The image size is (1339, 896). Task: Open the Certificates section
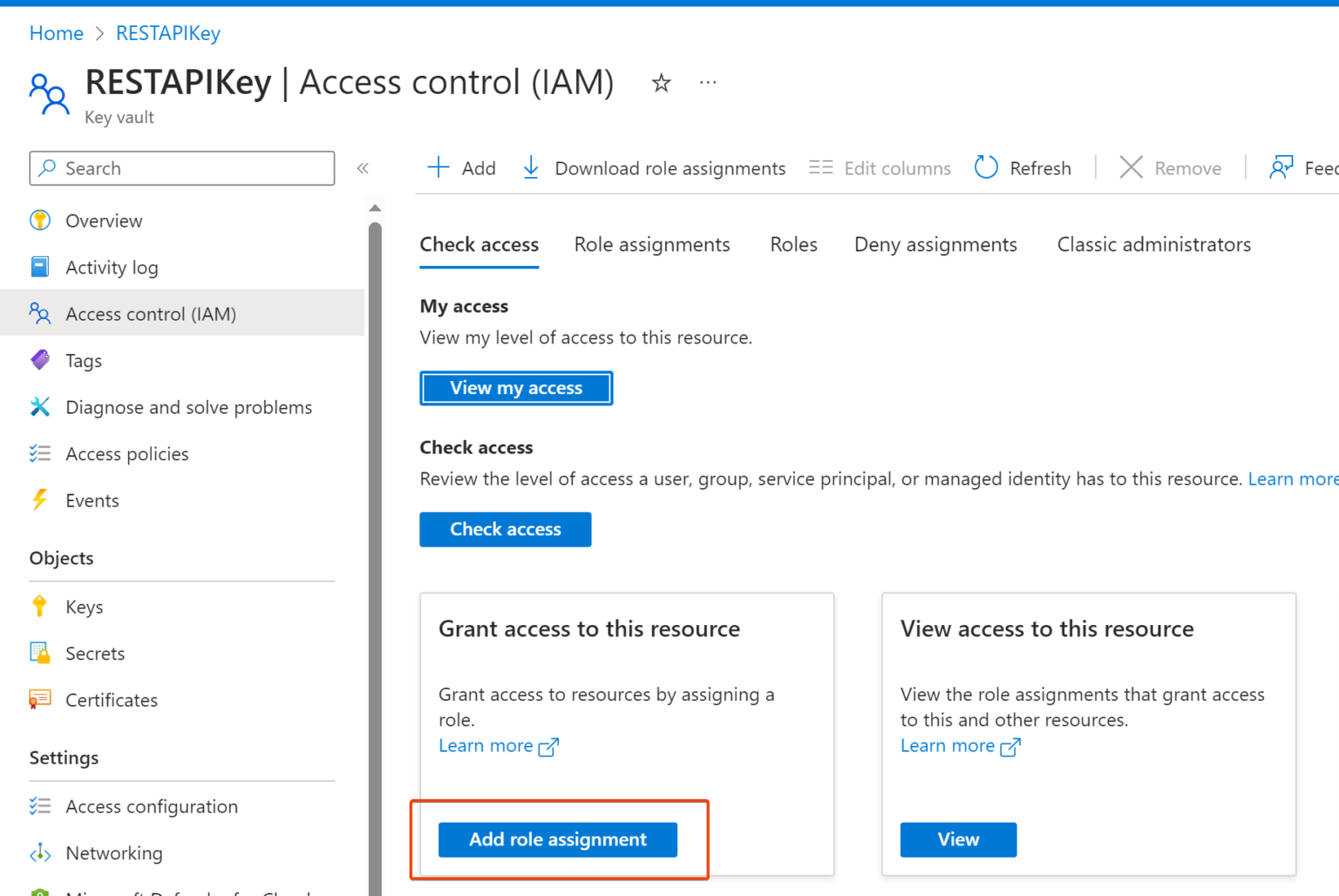click(x=112, y=699)
